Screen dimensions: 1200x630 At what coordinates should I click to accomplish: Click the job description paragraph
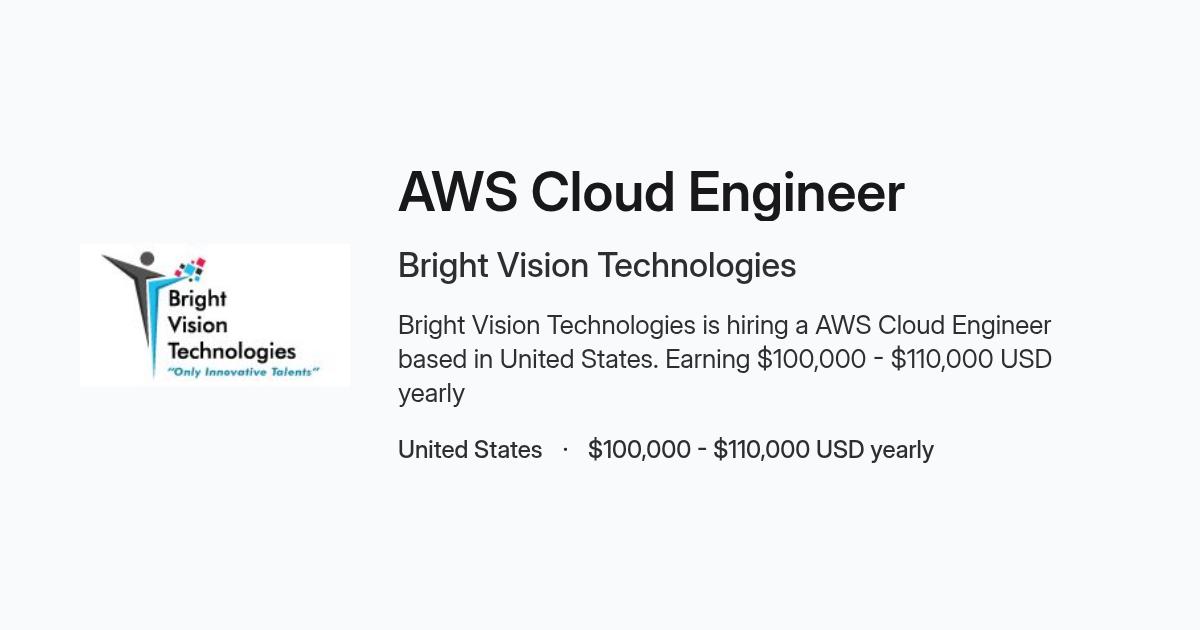[x=725, y=359]
